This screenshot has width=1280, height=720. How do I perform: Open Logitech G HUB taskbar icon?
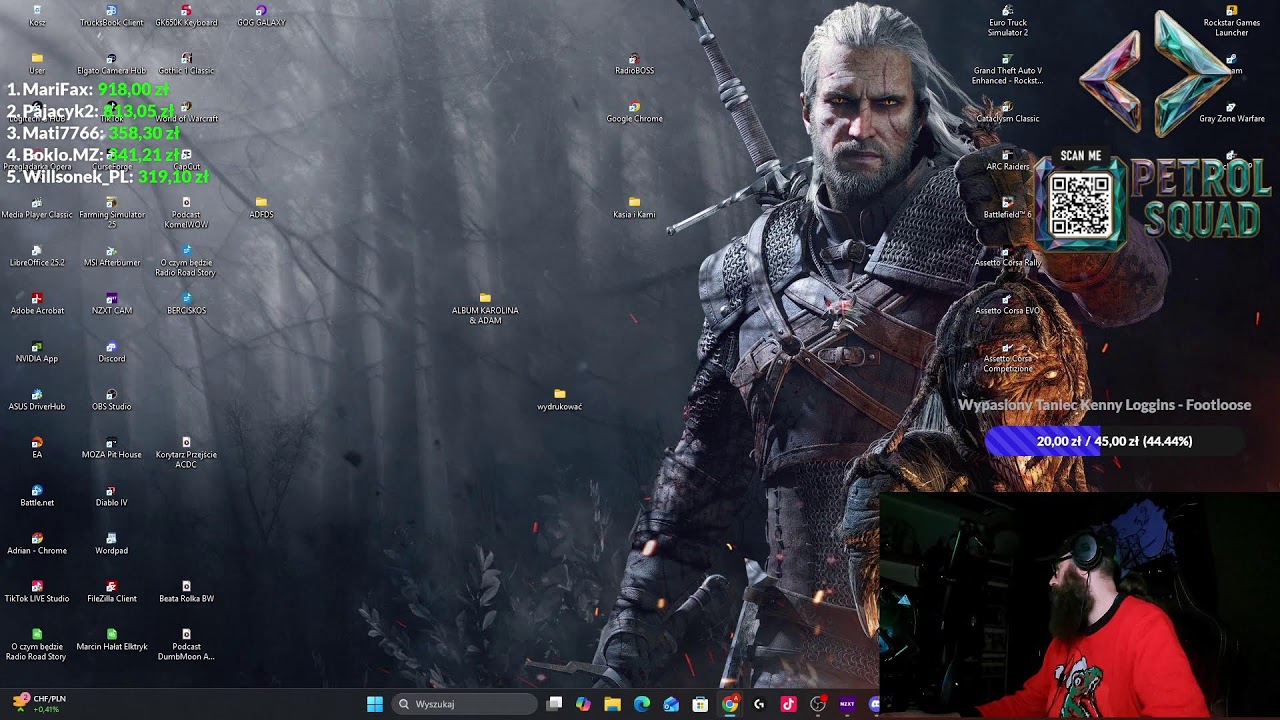pos(759,704)
